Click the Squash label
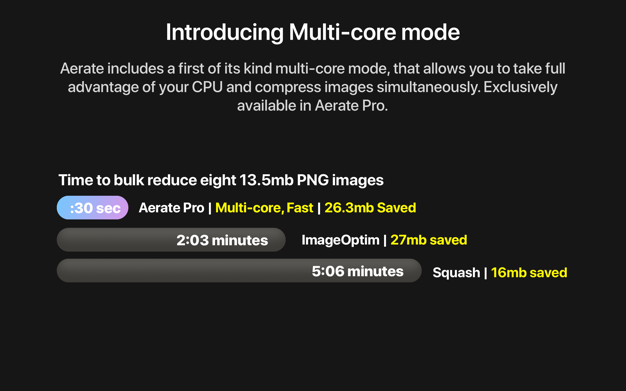This screenshot has height=391, width=626. pyautogui.click(x=456, y=272)
